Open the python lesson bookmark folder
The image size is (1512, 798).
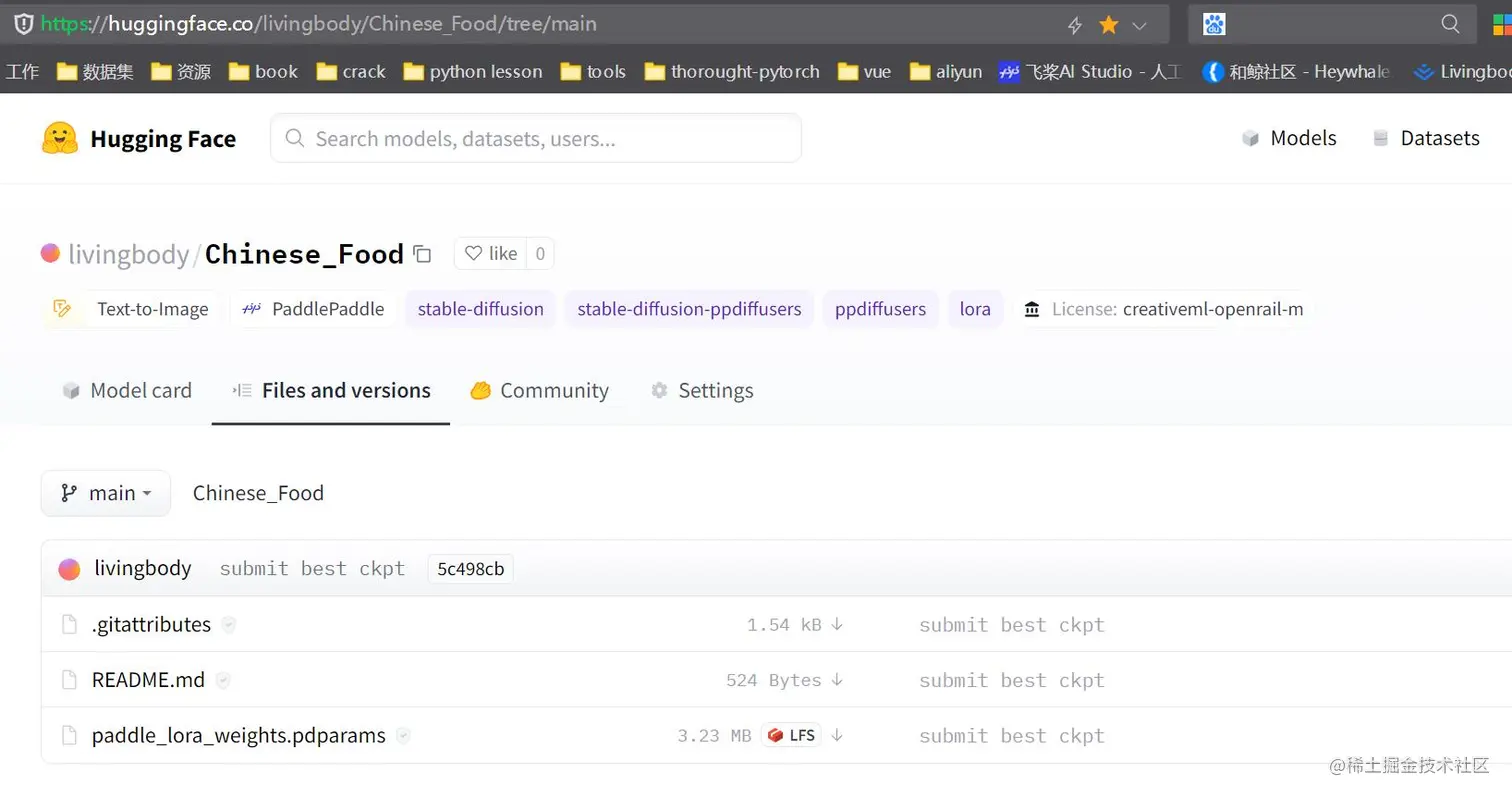pos(473,71)
